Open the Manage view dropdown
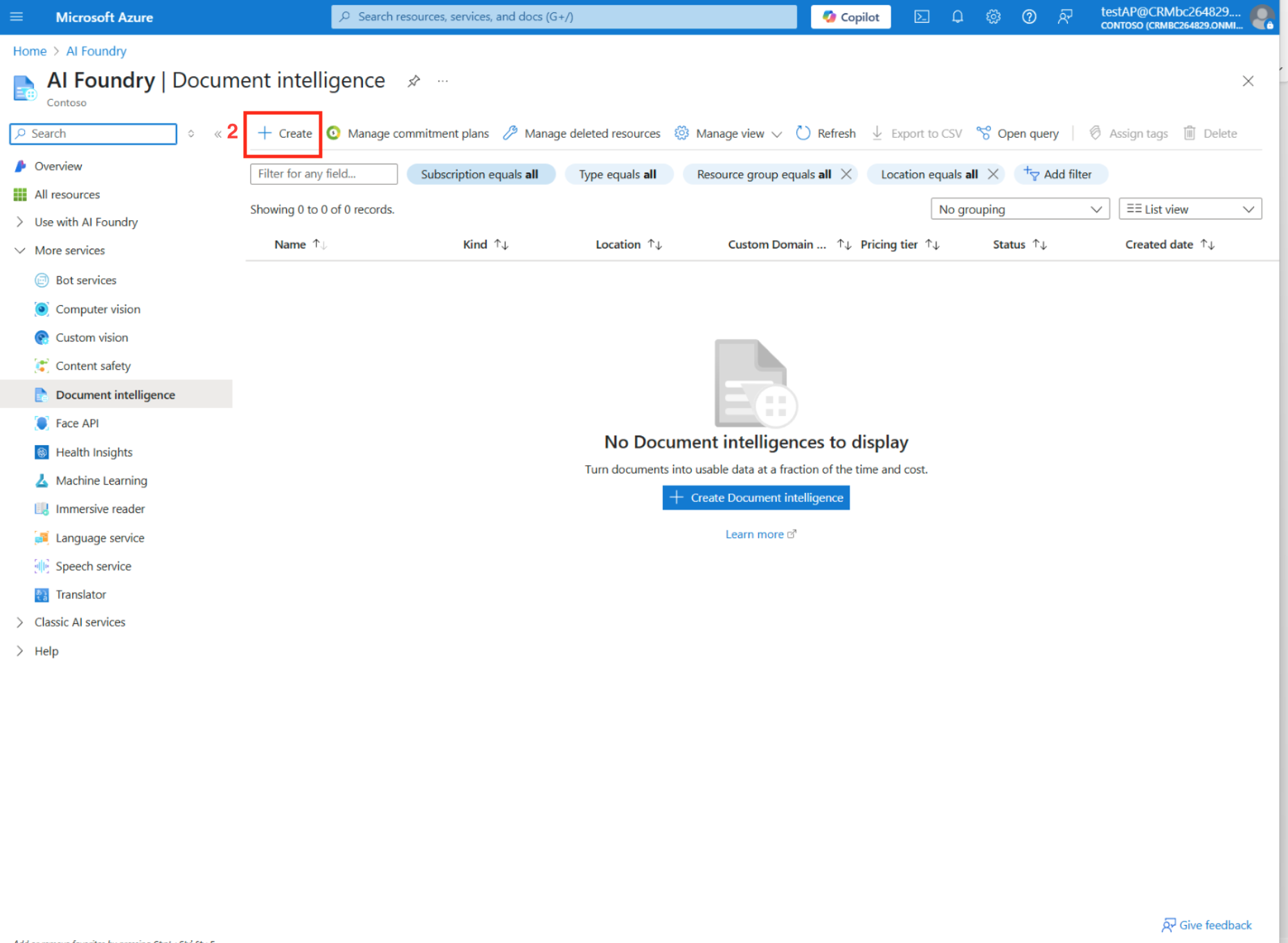Screen dimensions: 1288x943 728,133
